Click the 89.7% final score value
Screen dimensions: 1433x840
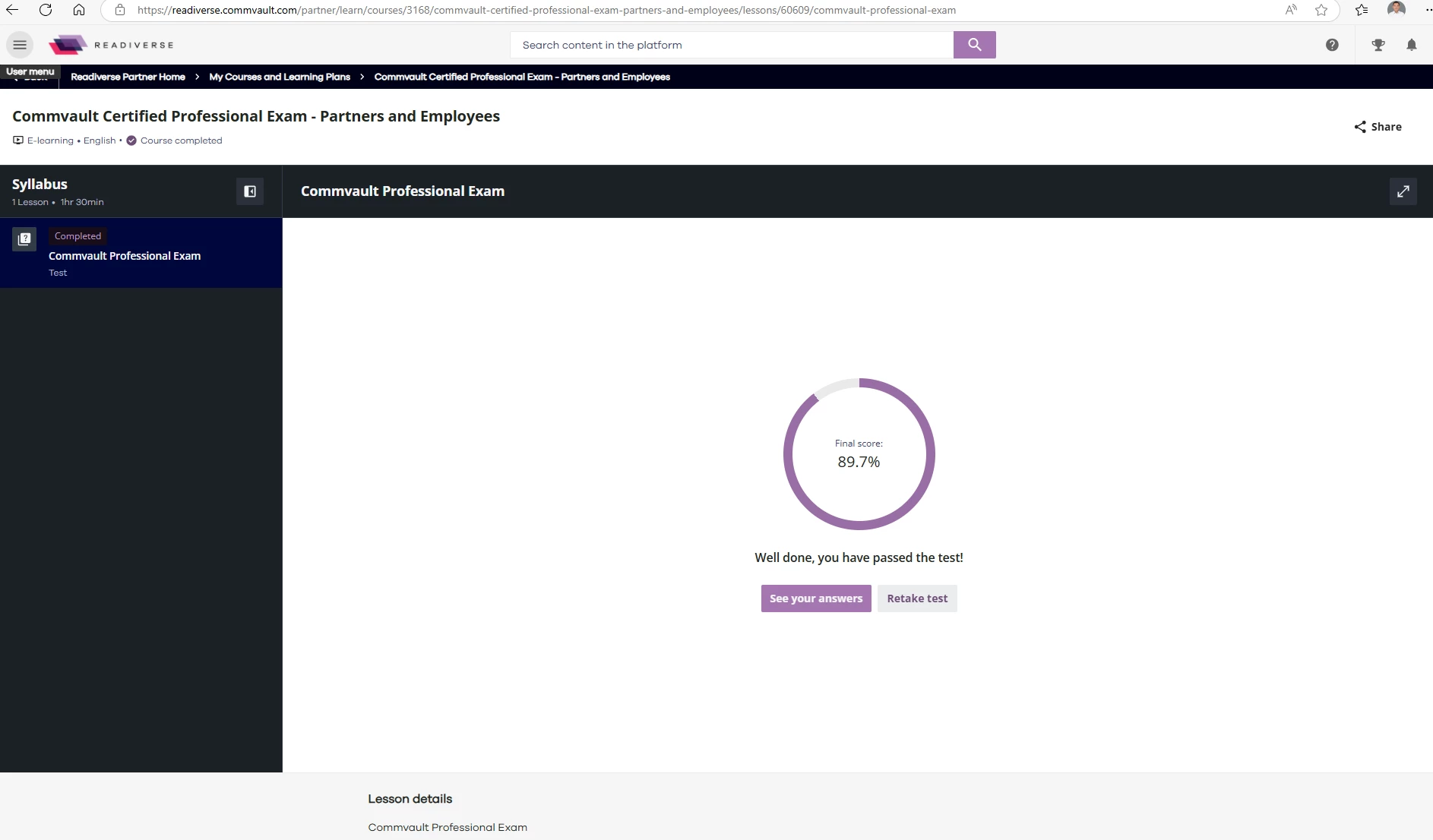tap(859, 462)
